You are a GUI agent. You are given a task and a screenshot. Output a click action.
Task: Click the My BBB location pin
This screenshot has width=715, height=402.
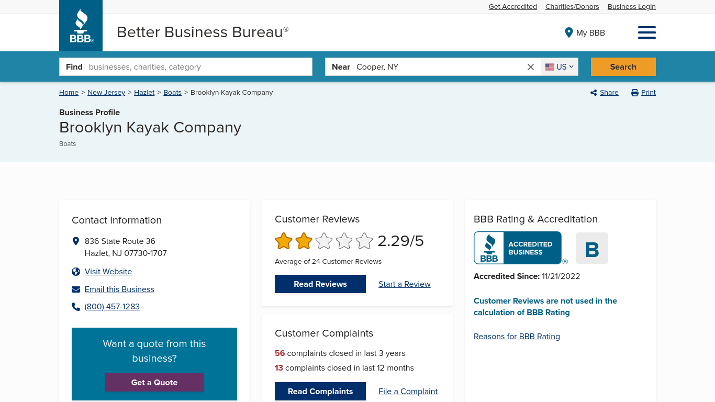pyautogui.click(x=568, y=33)
